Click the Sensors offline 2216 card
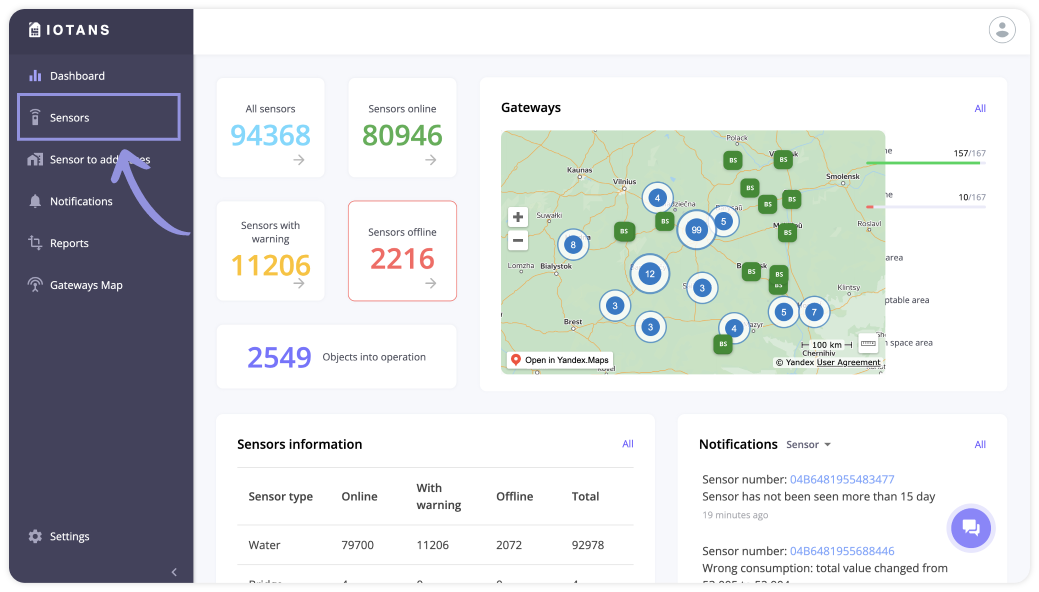 [402, 251]
